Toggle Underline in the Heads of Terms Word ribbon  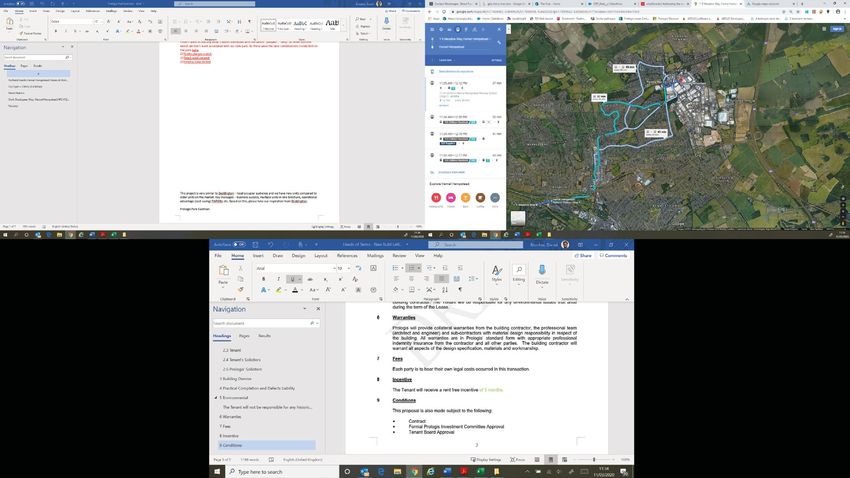point(292,279)
